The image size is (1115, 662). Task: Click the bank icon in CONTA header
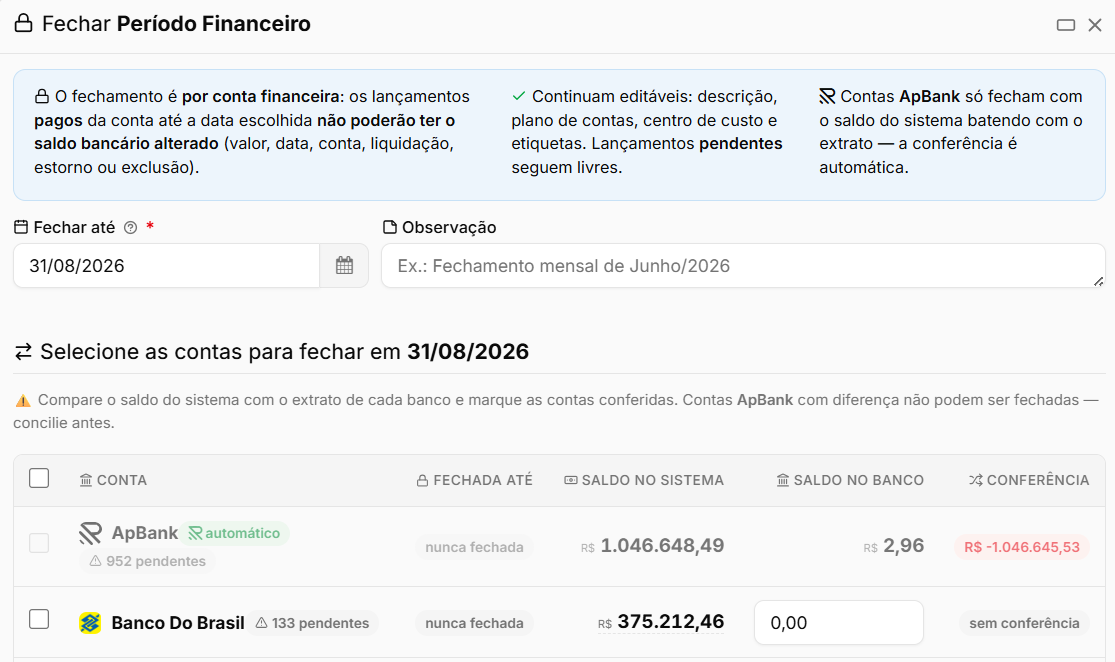tap(86, 481)
